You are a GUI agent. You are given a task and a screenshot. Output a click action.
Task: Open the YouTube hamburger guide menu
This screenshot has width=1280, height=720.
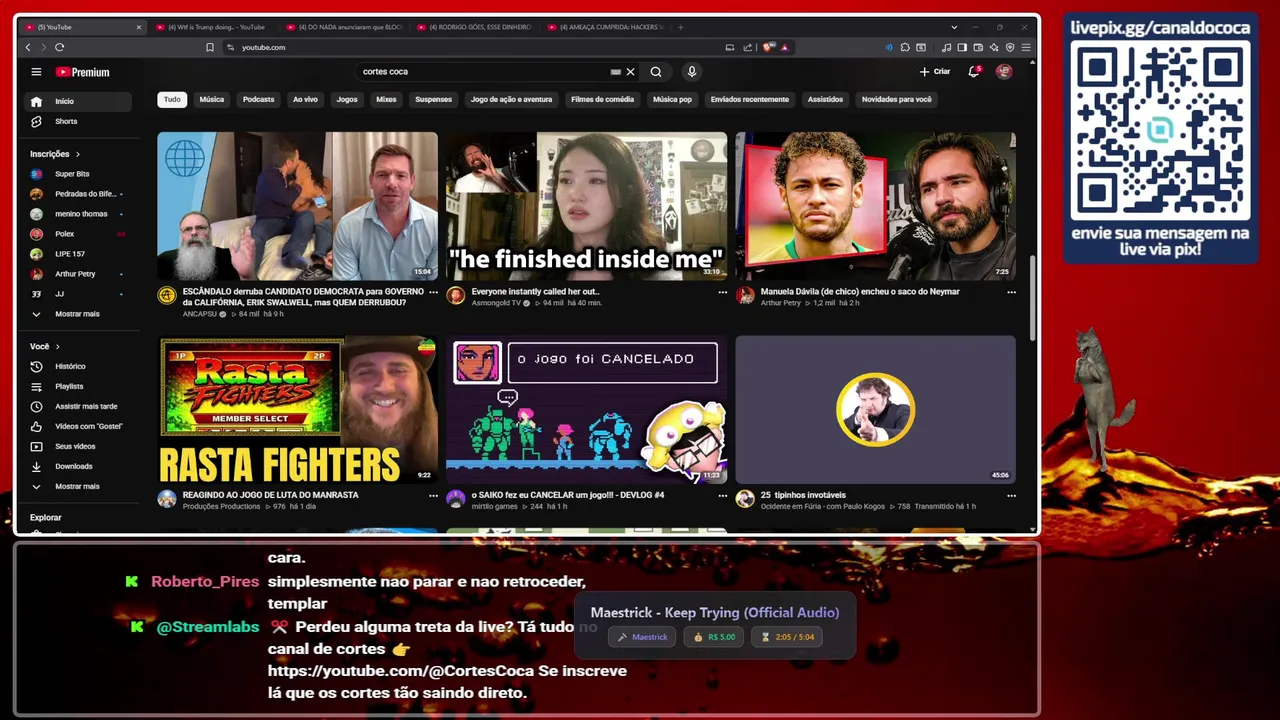36,72
